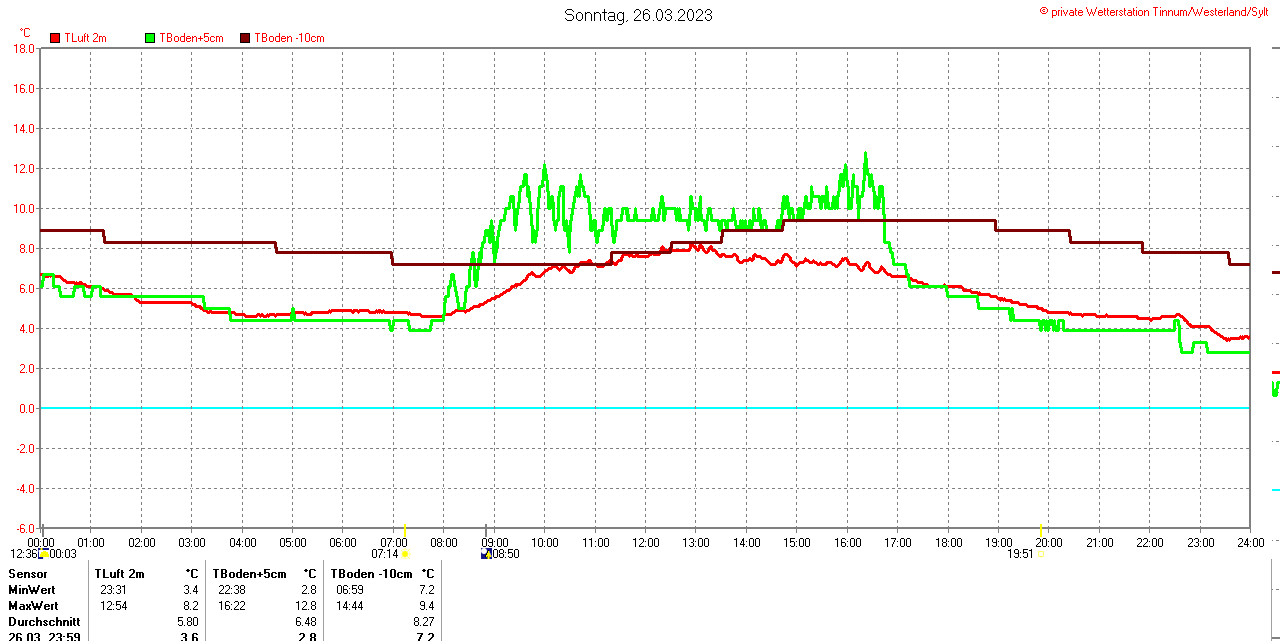Image resolution: width=1280 pixels, height=641 pixels.
Task: Click the yellow sunrise tick on time axis
Action: (x=404, y=531)
